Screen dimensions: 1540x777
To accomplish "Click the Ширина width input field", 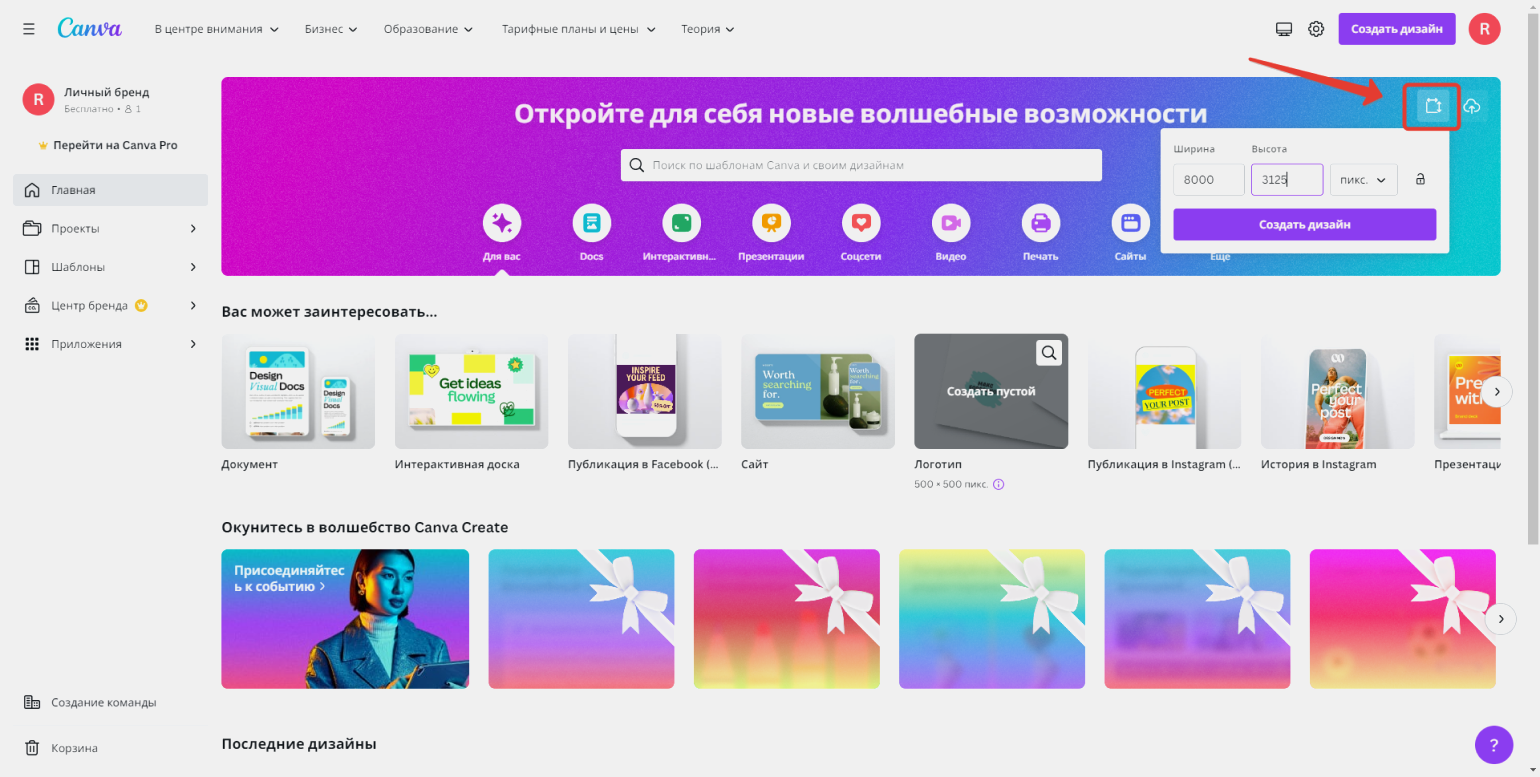I will (x=1208, y=180).
